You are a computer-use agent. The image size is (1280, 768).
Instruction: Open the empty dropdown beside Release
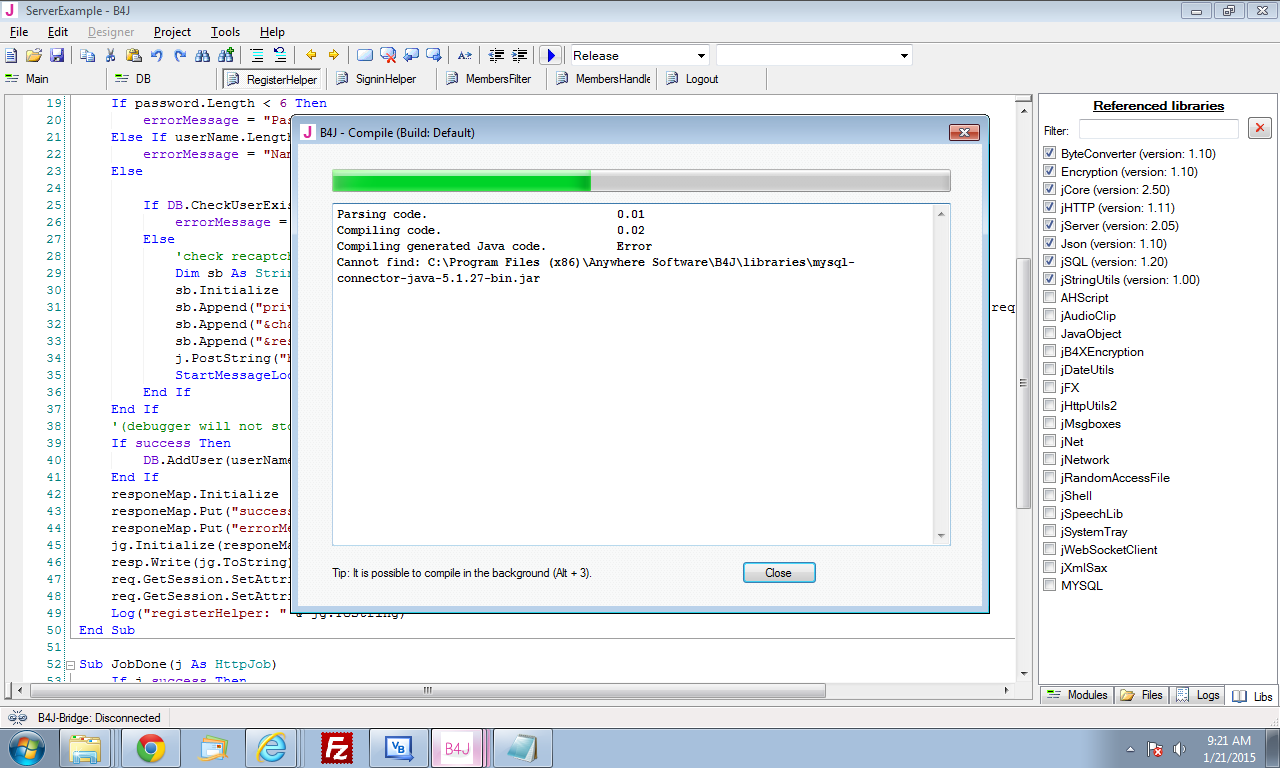pyautogui.click(x=814, y=56)
